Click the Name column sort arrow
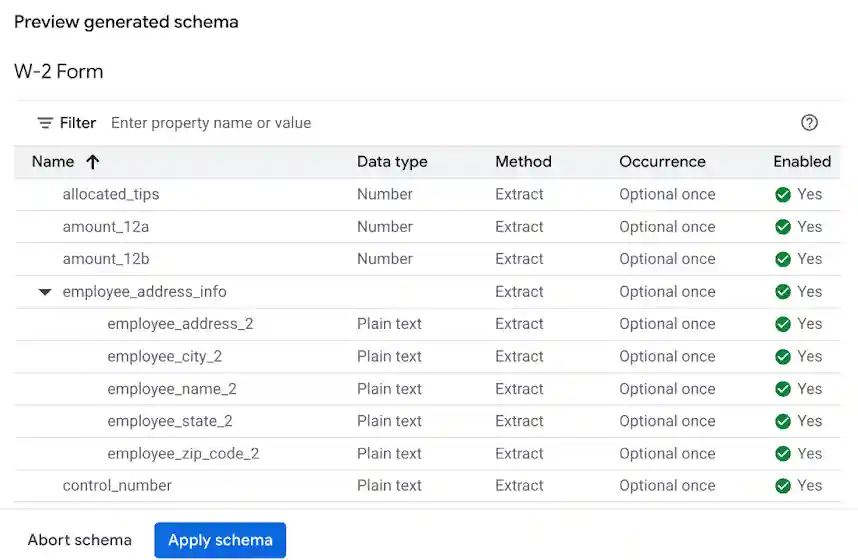Image resolution: width=858 pixels, height=560 pixels. pyautogui.click(x=92, y=162)
